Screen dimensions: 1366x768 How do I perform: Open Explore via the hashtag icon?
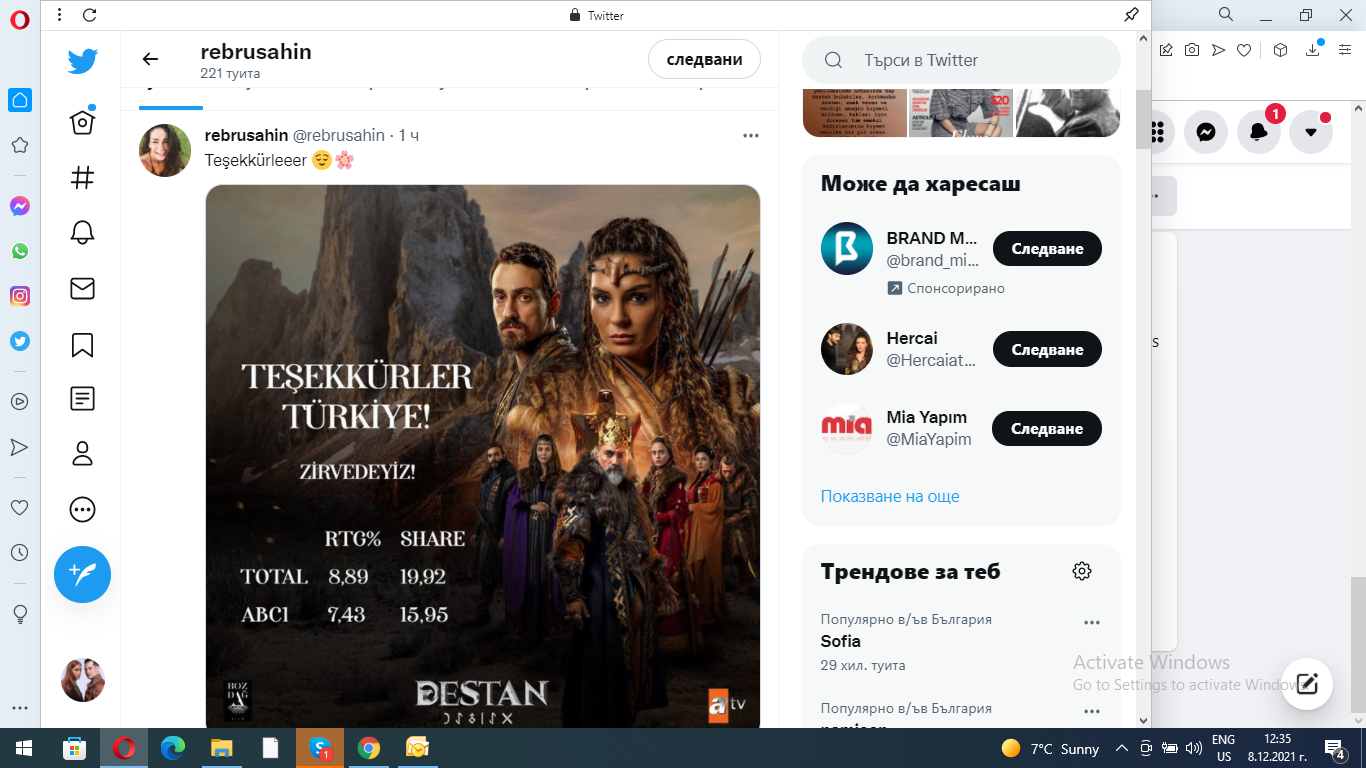pyautogui.click(x=83, y=178)
